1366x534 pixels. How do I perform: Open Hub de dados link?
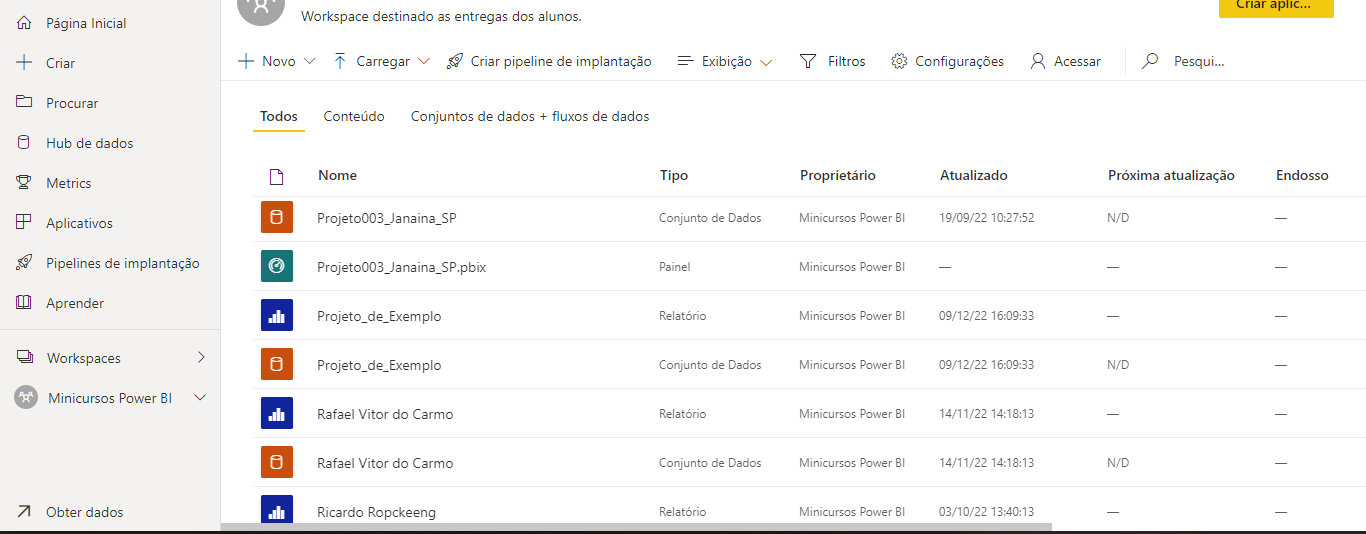point(90,143)
